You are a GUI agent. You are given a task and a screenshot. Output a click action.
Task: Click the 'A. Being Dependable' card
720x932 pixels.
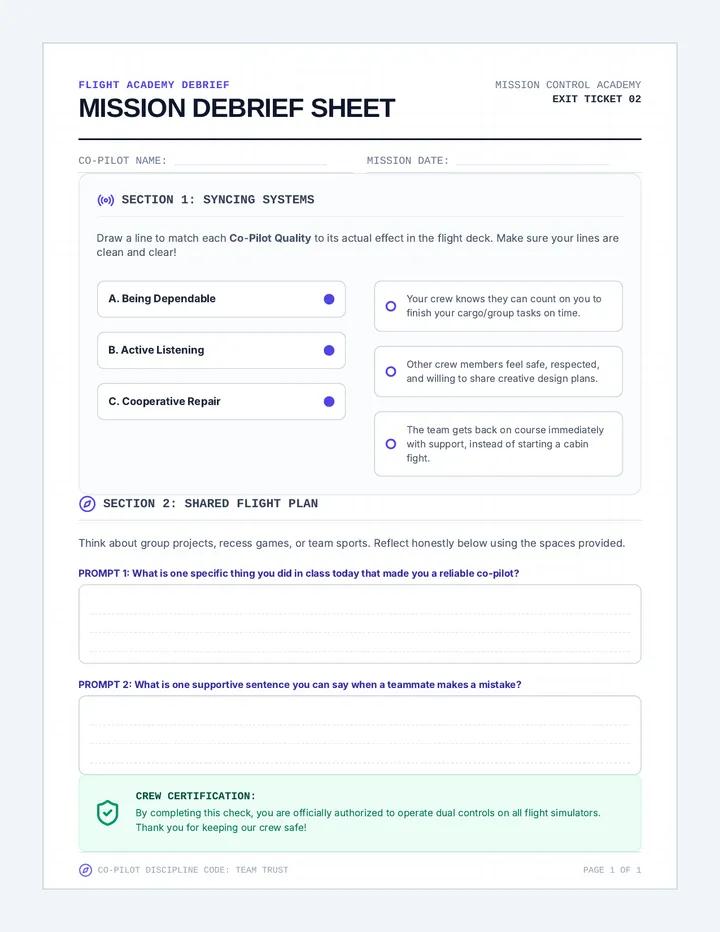click(221, 299)
